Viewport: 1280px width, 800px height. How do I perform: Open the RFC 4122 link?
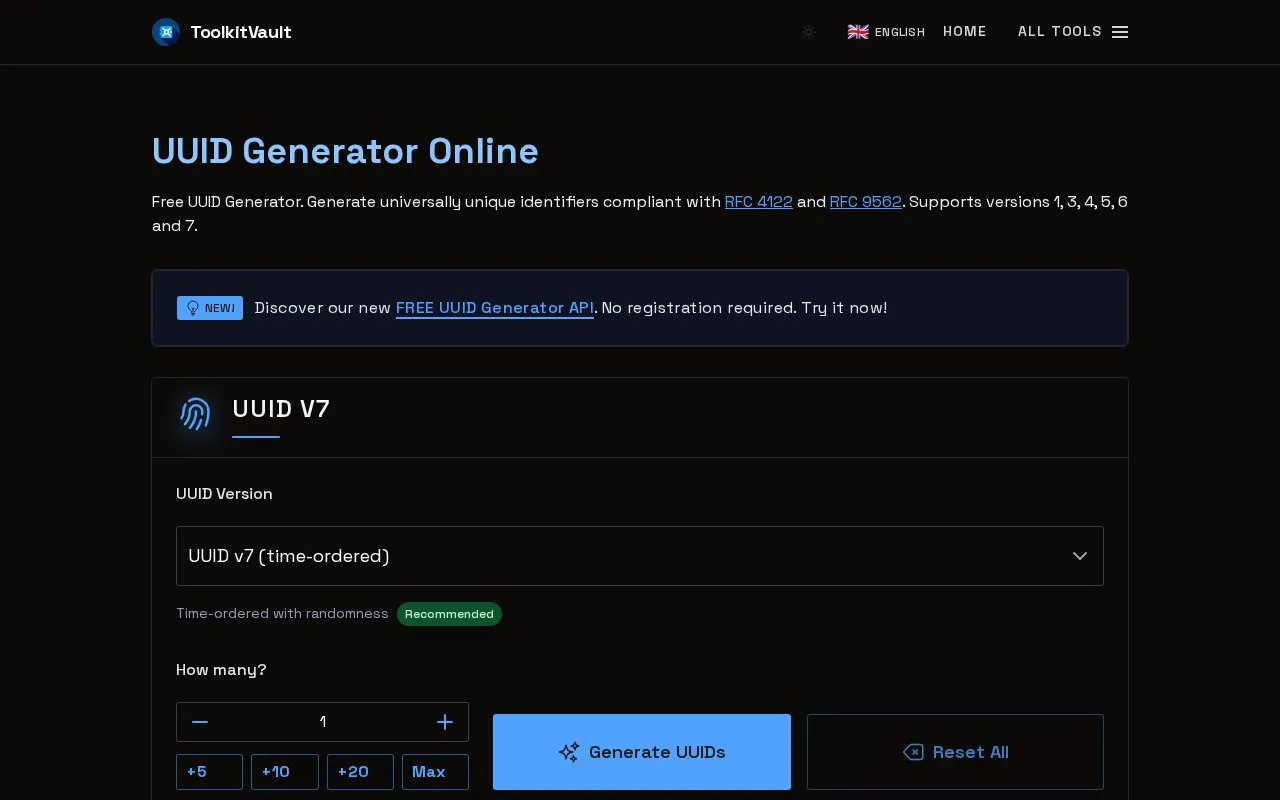(x=759, y=202)
